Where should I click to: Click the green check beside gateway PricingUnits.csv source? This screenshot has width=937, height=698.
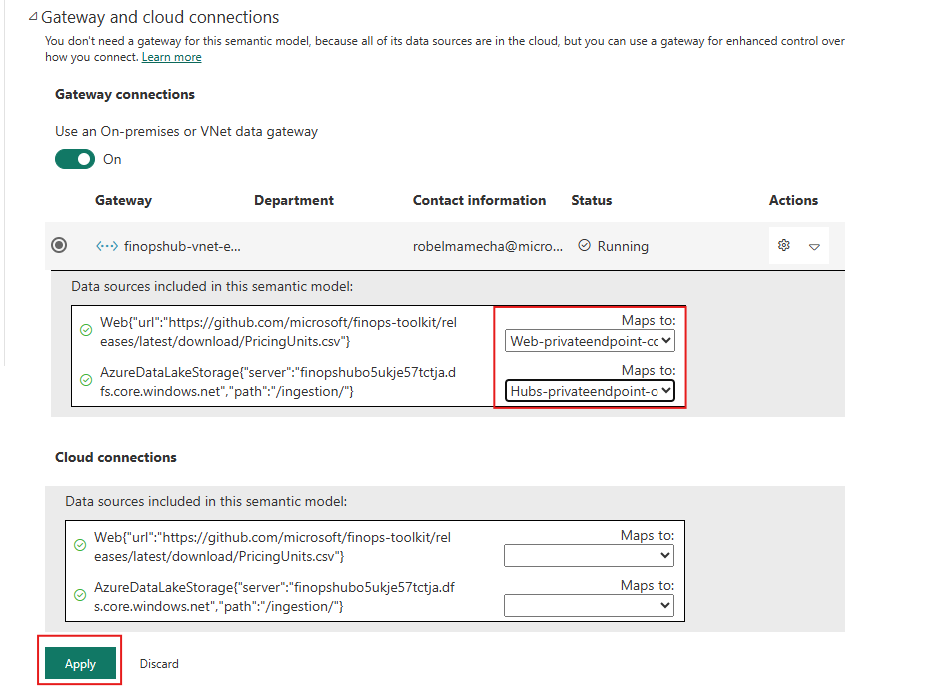pos(86,330)
